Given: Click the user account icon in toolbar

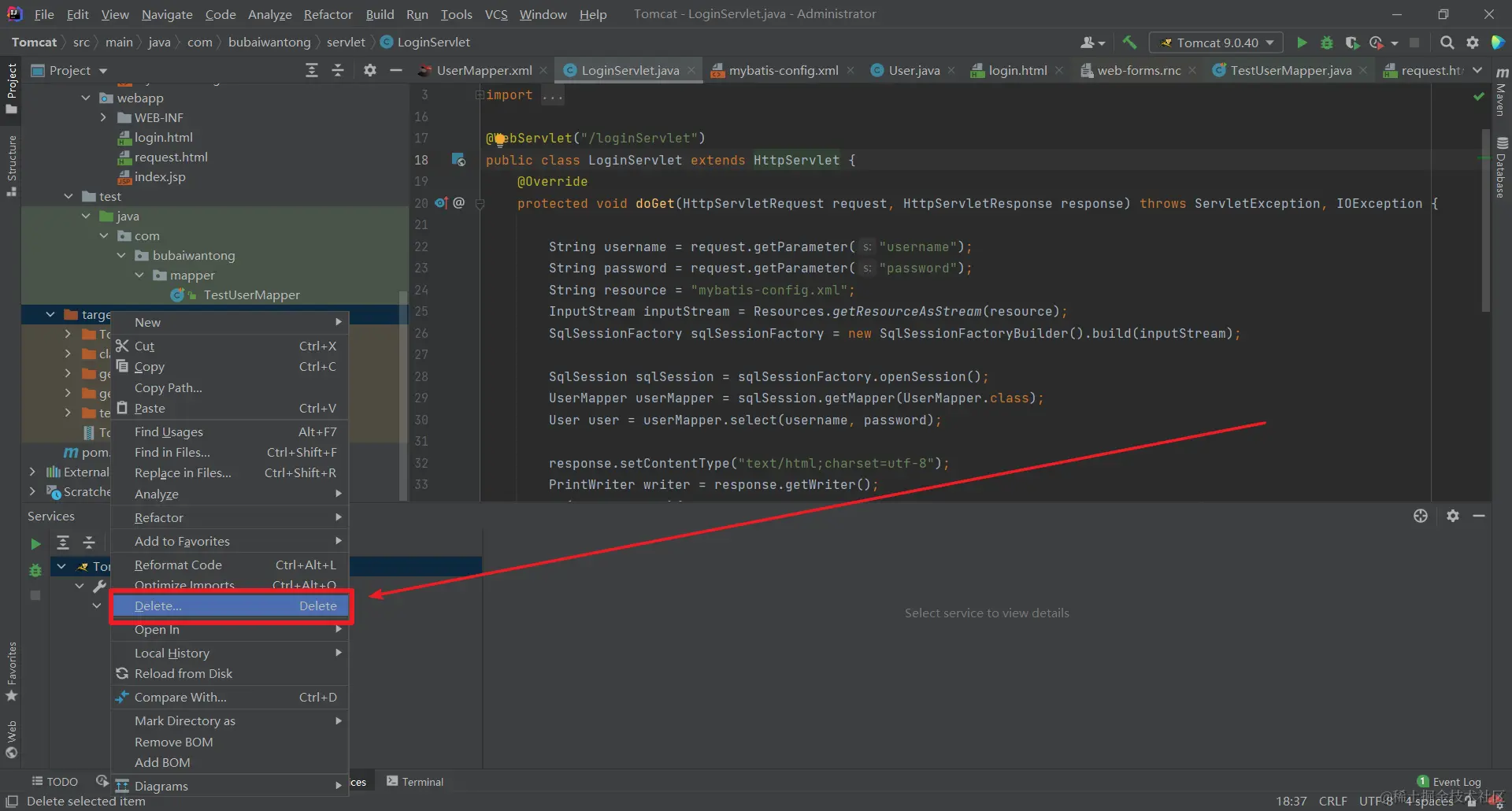Looking at the screenshot, I should coord(1092,43).
